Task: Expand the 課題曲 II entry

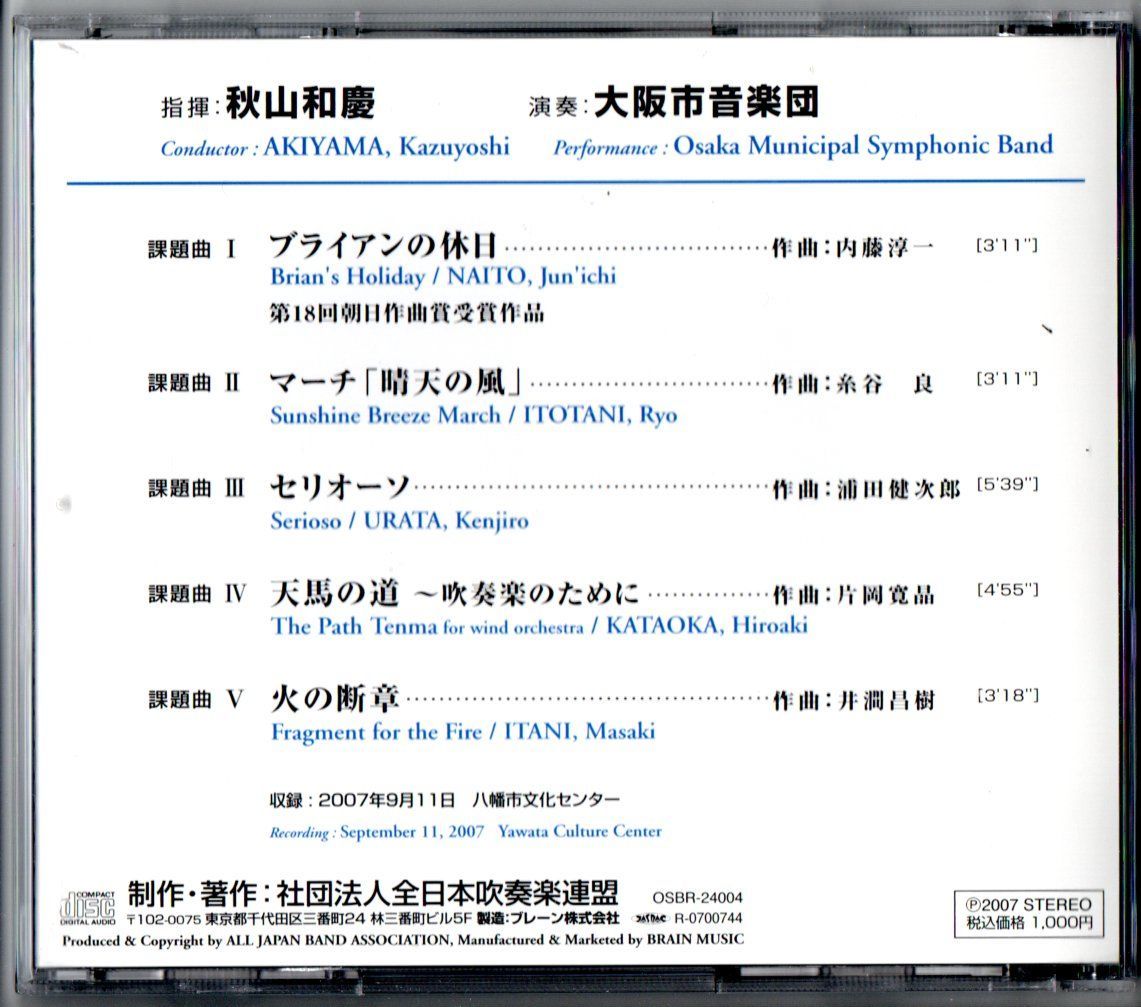Action: click(x=196, y=380)
